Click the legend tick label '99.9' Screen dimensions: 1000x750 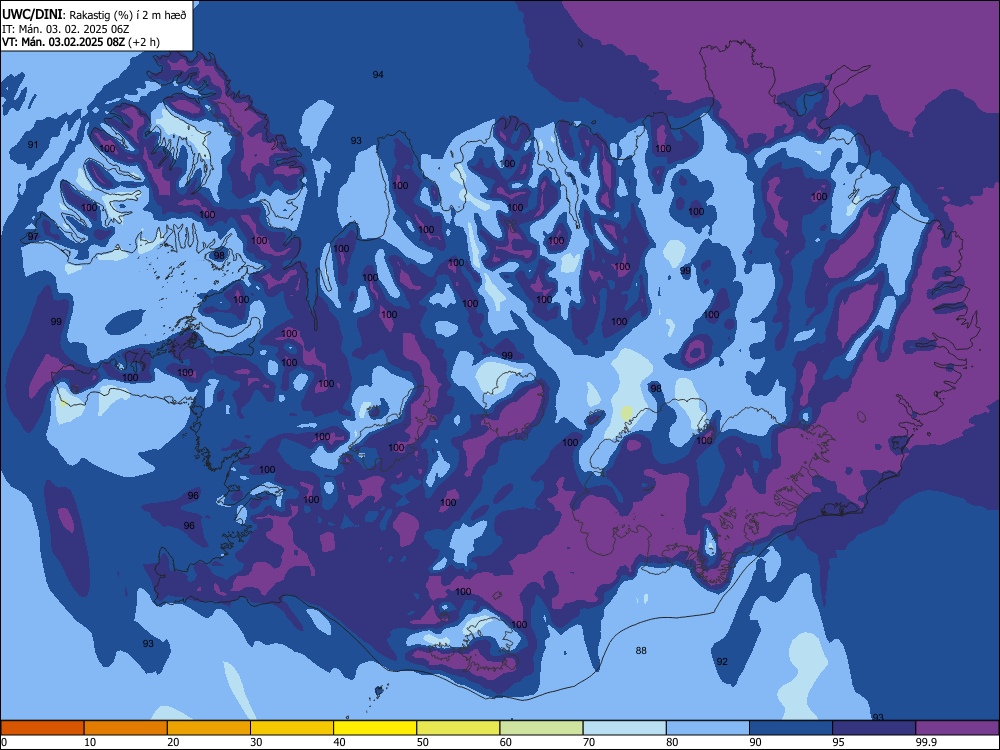[925, 742]
